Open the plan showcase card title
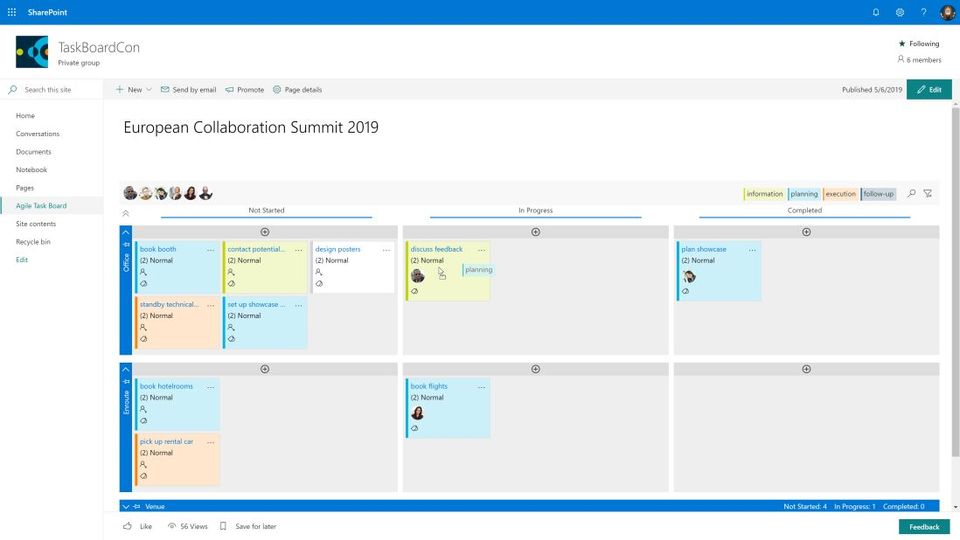Image resolution: width=960 pixels, height=540 pixels. (x=704, y=249)
